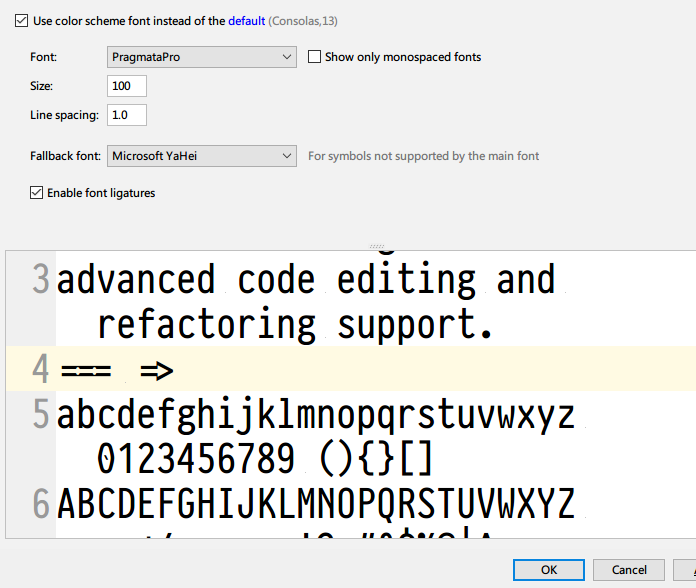696x588 pixels.
Task: Open the Font dropdown showing PragmataPro
Action: point(202,57)
